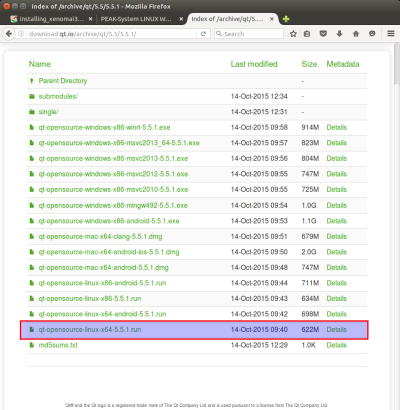Click the 622M size value
Screen dimensions: 400x410
pos(310,329)
